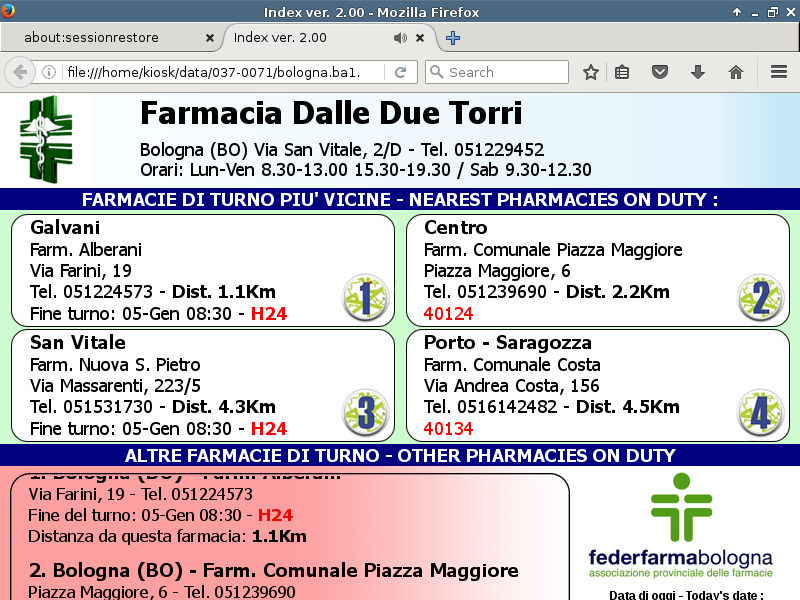
Task: Bookmark this page with the star icon
Action: click(x=591, y=72)
